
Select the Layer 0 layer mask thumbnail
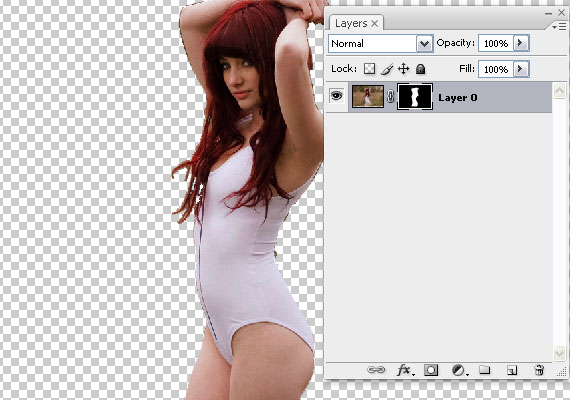414,96
